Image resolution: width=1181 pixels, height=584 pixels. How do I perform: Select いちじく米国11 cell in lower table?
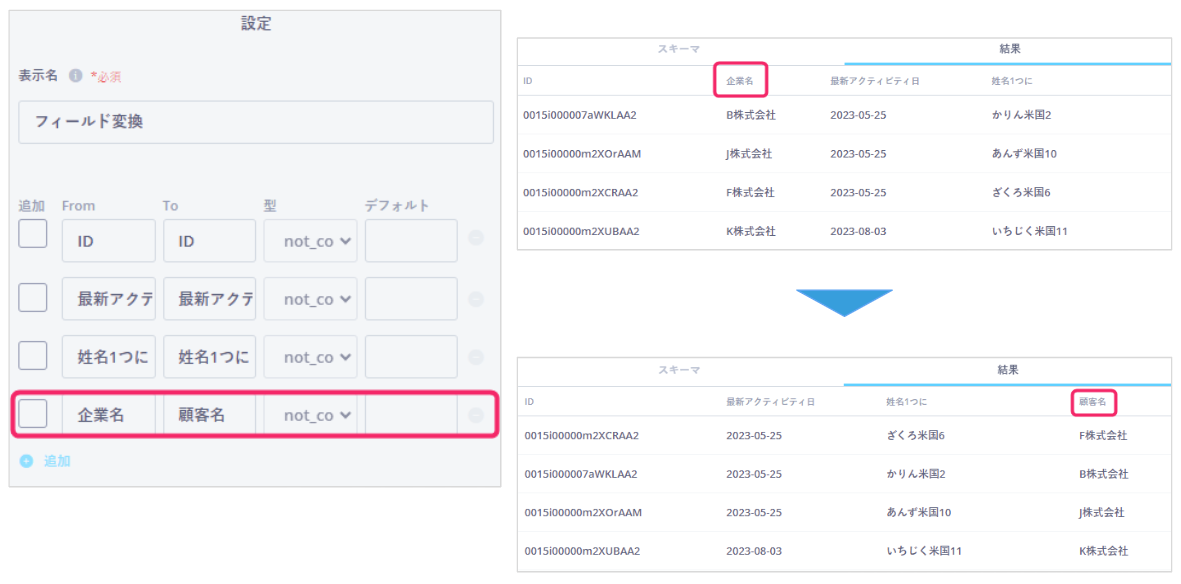click(925, 551)
